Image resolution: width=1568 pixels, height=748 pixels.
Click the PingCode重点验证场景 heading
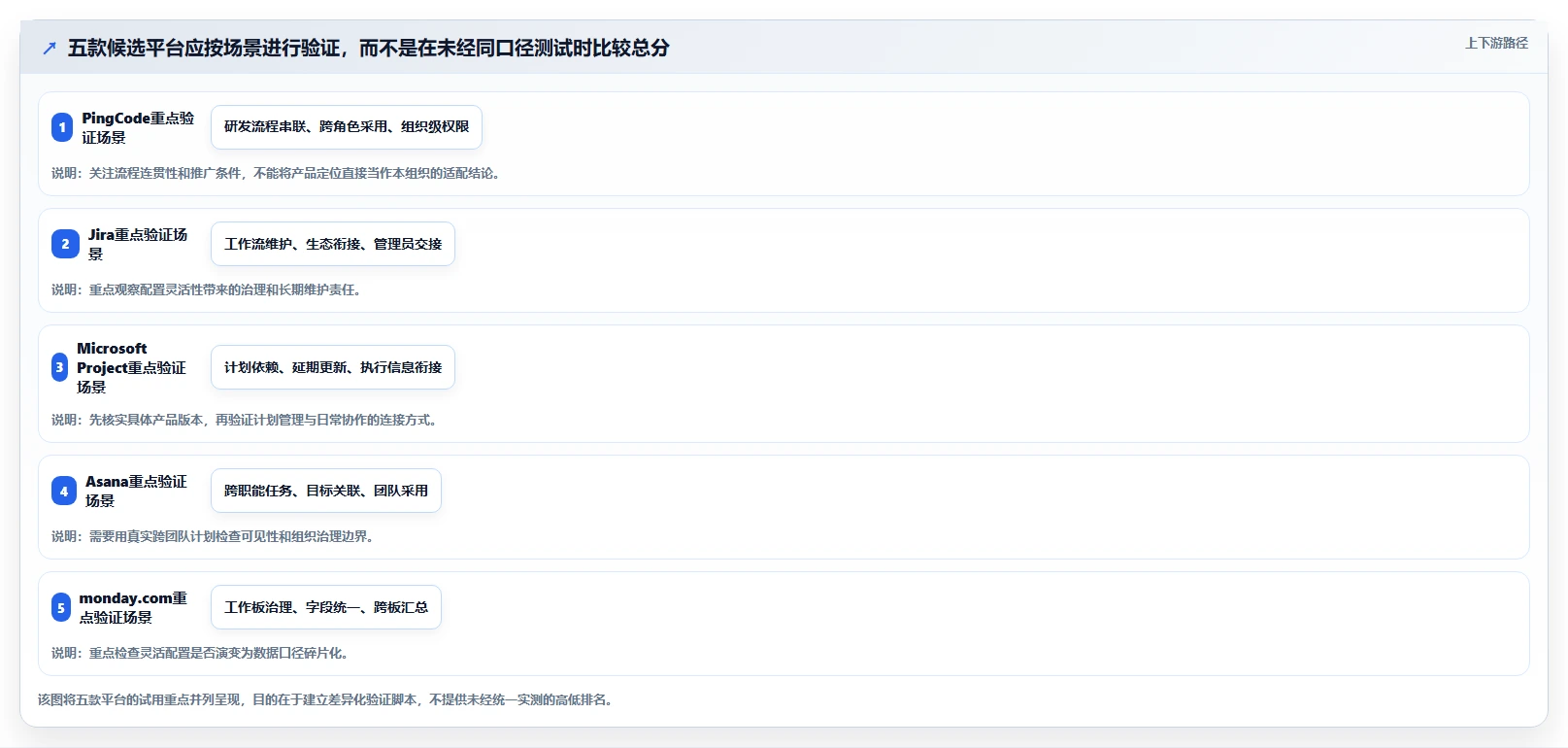tap(138, 127)
